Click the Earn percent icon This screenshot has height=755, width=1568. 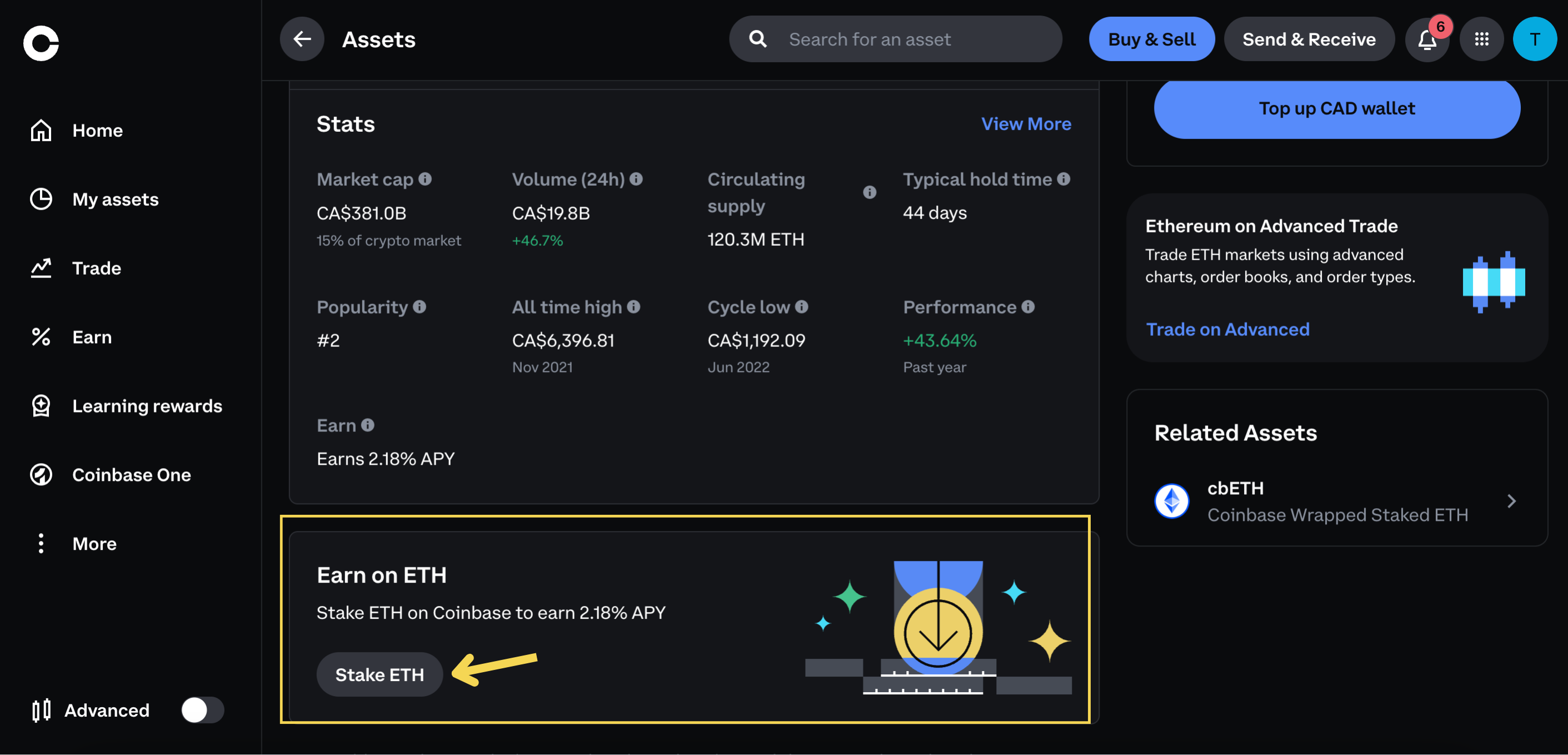click(41, 337)
